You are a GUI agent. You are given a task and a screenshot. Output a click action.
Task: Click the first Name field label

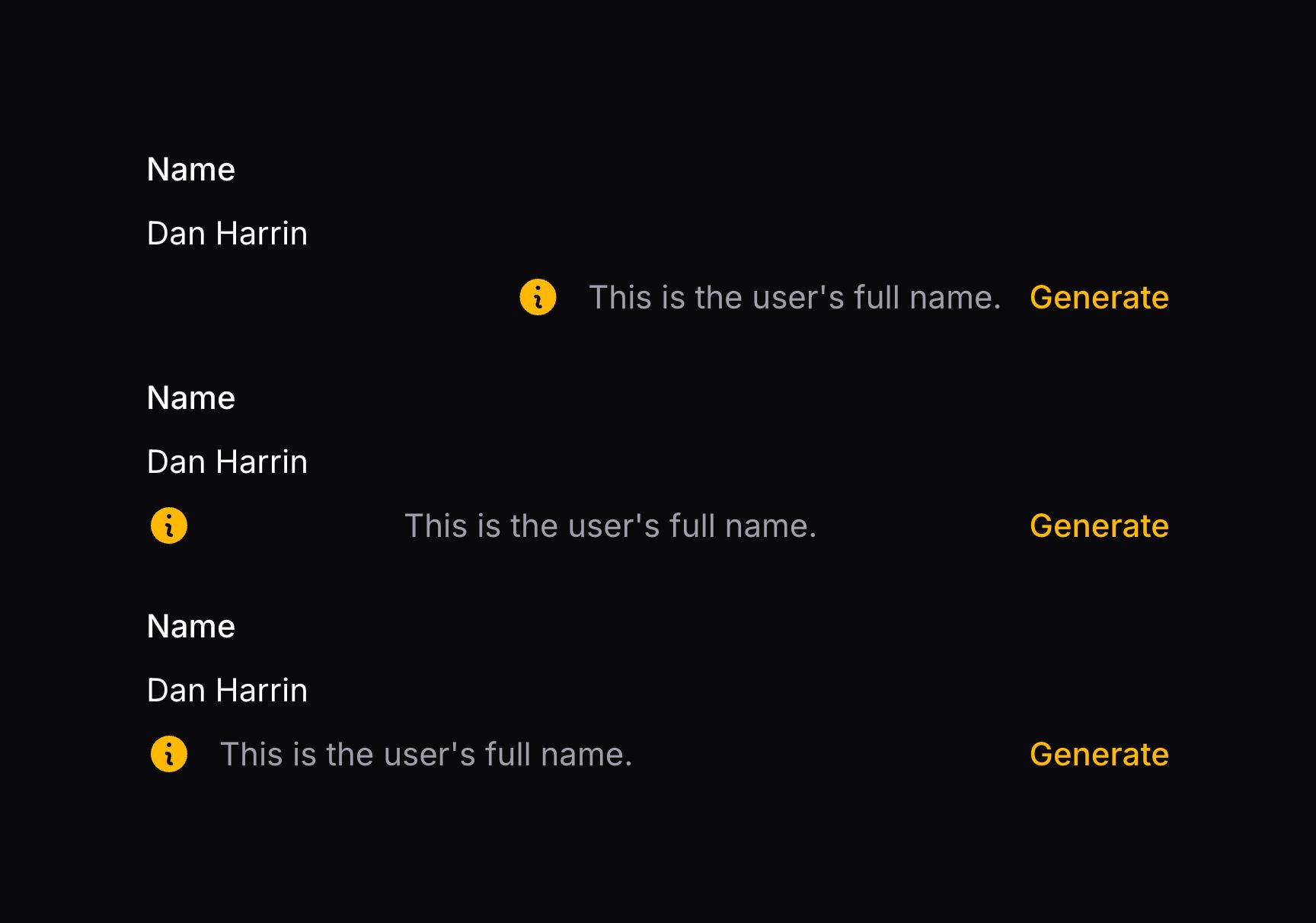click(x=191, y=168)
